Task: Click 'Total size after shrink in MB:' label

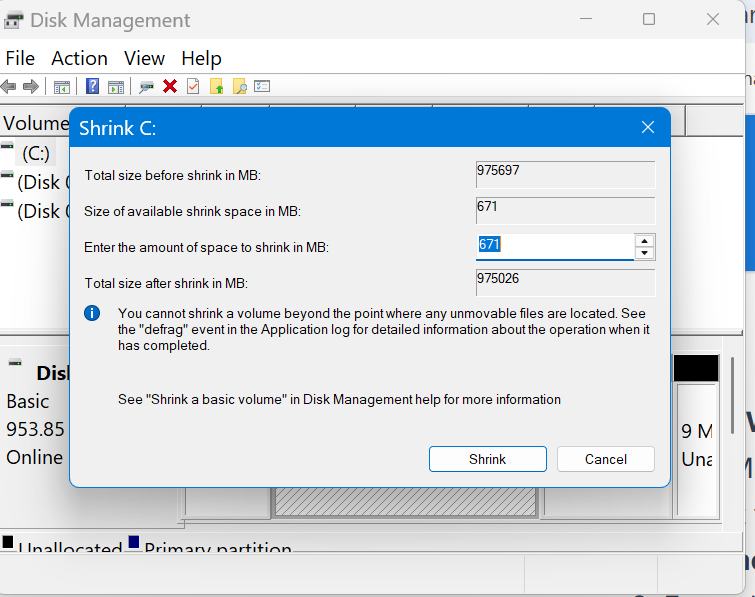Action: click(166, 283)
